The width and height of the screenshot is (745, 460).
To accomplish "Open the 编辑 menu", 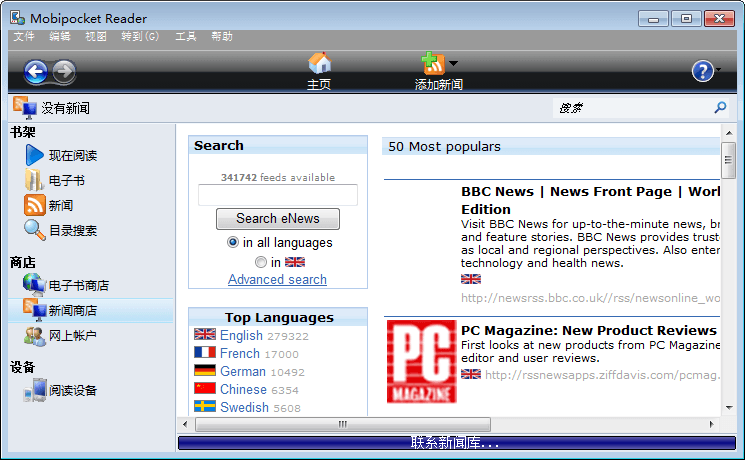I will coord(60,36).
